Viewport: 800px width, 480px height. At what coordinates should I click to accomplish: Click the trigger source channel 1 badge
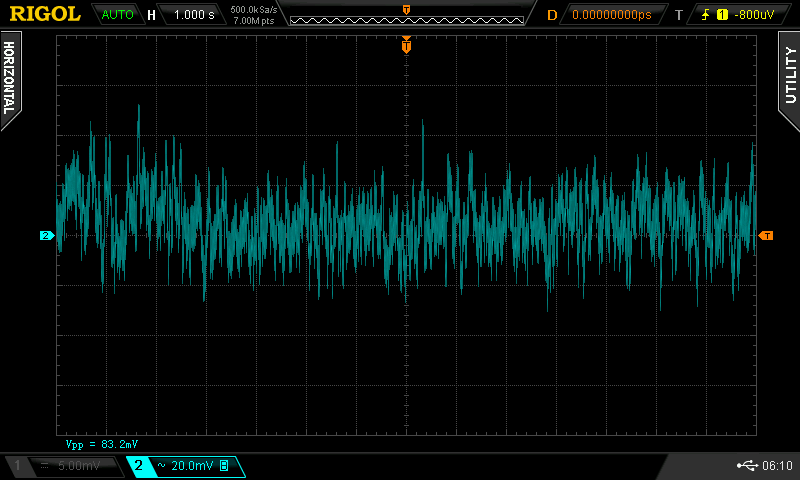coord(722,15)
